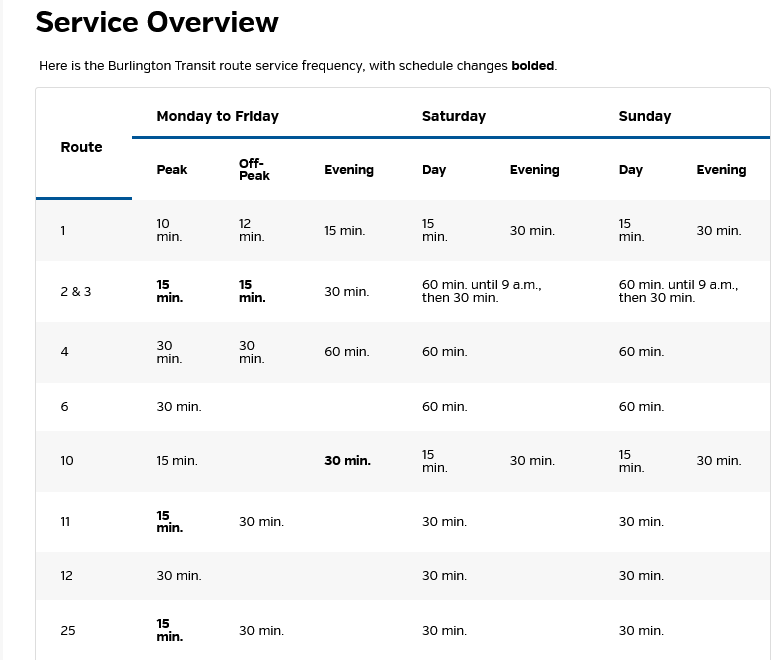Click the Evening subheader under Monday to Friday
The width and height of the screenshot is (772, 660).
click(348, 170)
